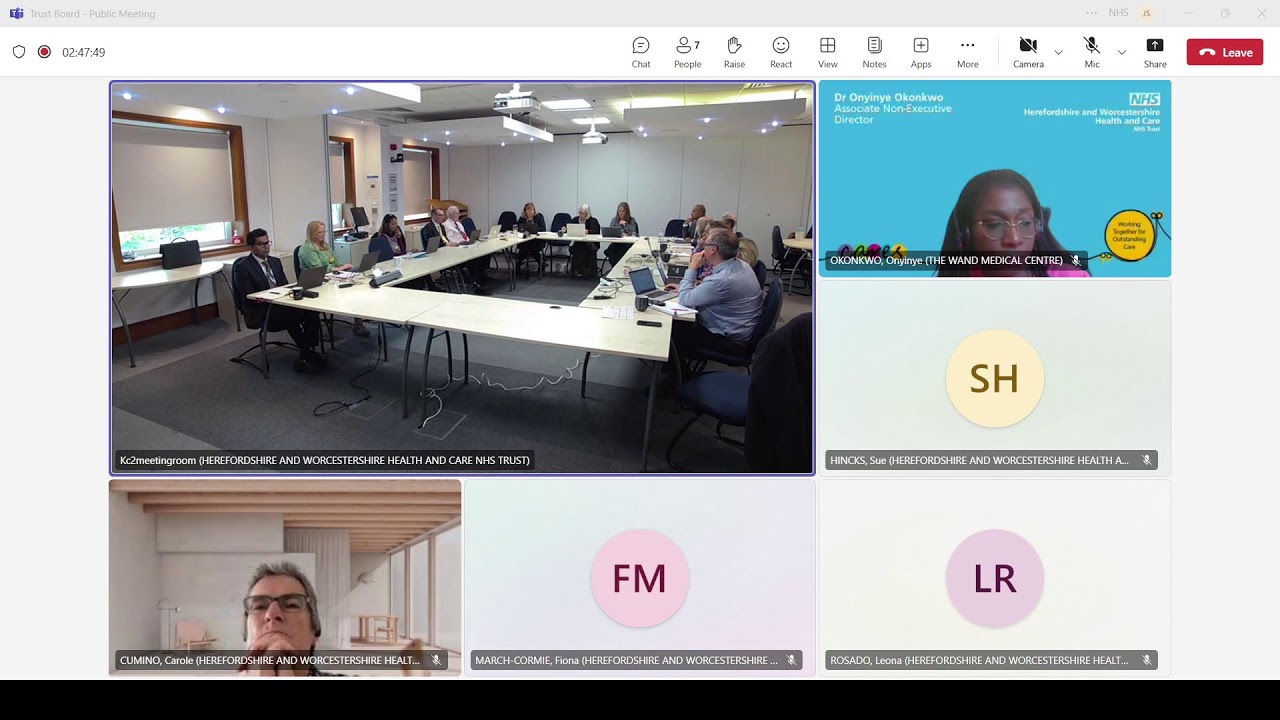
Task: Open the React emoji menu
Action: [x=781, y=52]
